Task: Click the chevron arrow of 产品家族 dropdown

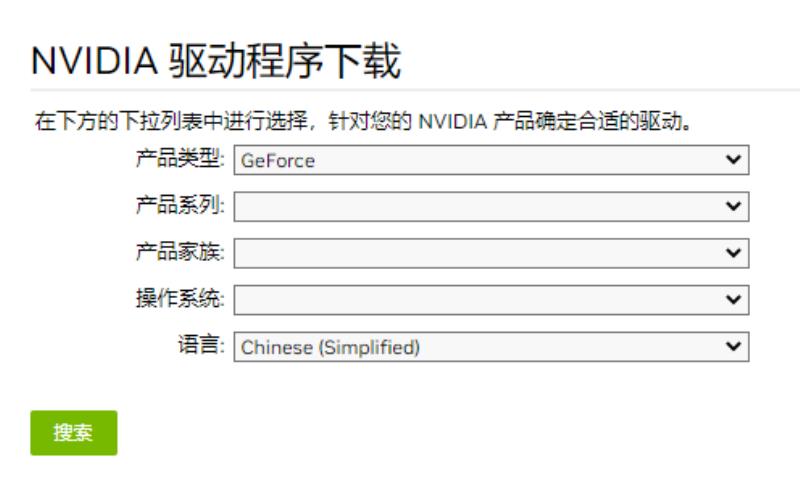Action: (733, 253)
